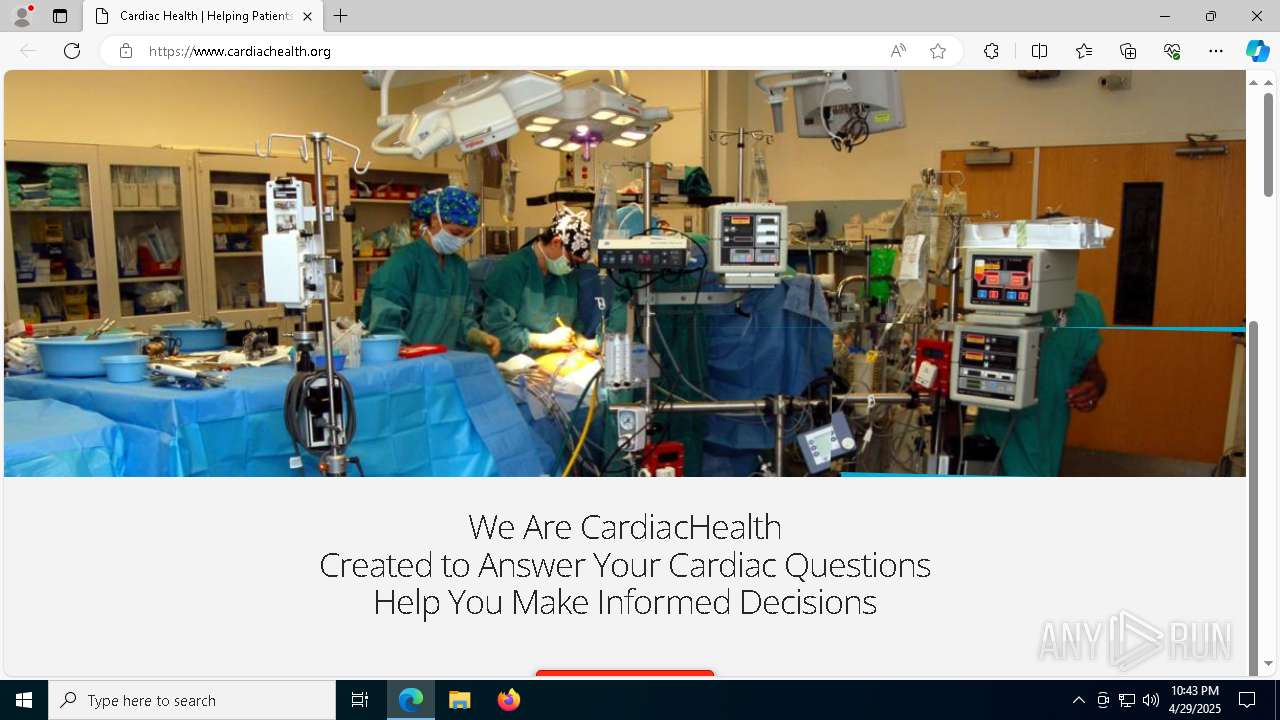1280x720 pixels.
Task: Open the volume control tray icon
Action: 1151,700
